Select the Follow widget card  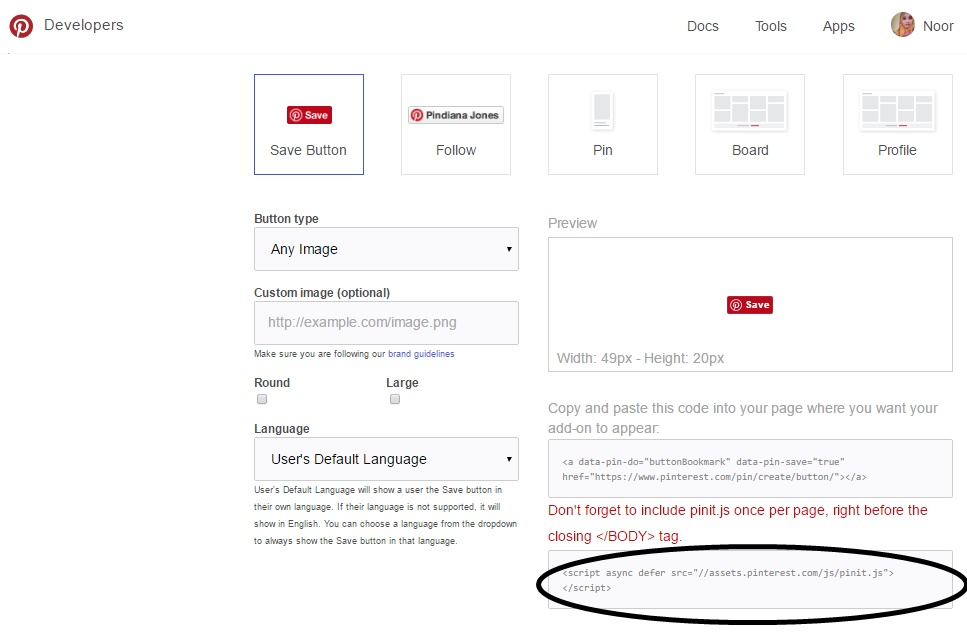[x=456, y=125]
